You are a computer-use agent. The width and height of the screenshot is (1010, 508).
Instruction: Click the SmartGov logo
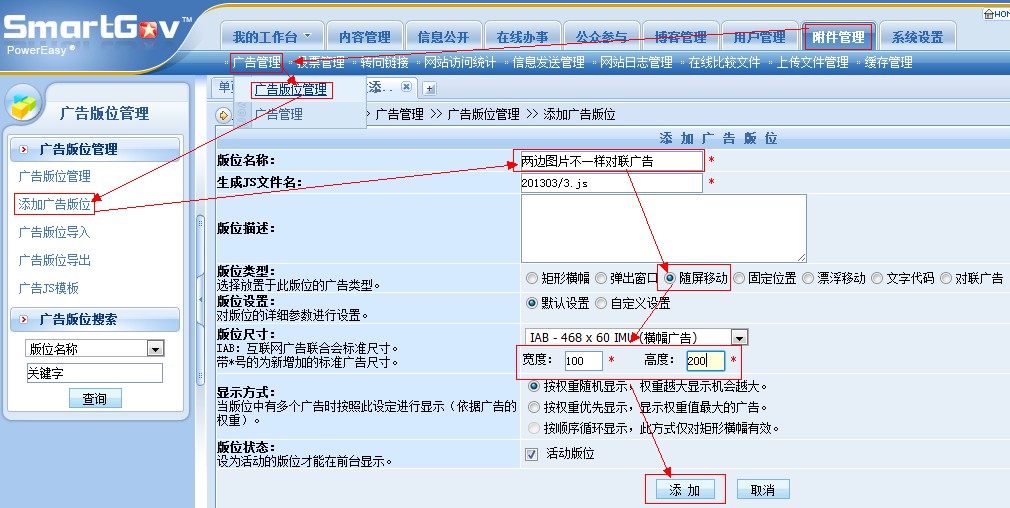click(x=95, y=28)
